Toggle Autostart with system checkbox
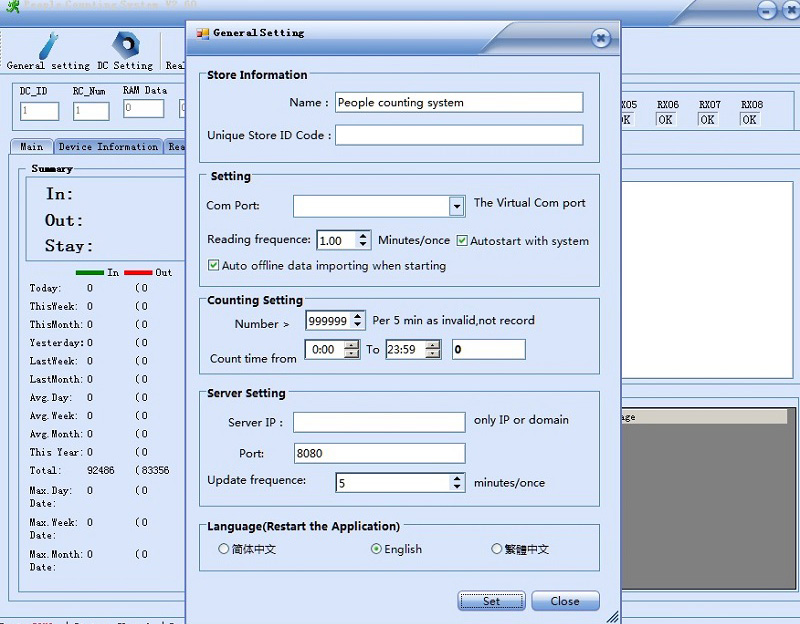800x624 pixels. (x=462, y=241)
